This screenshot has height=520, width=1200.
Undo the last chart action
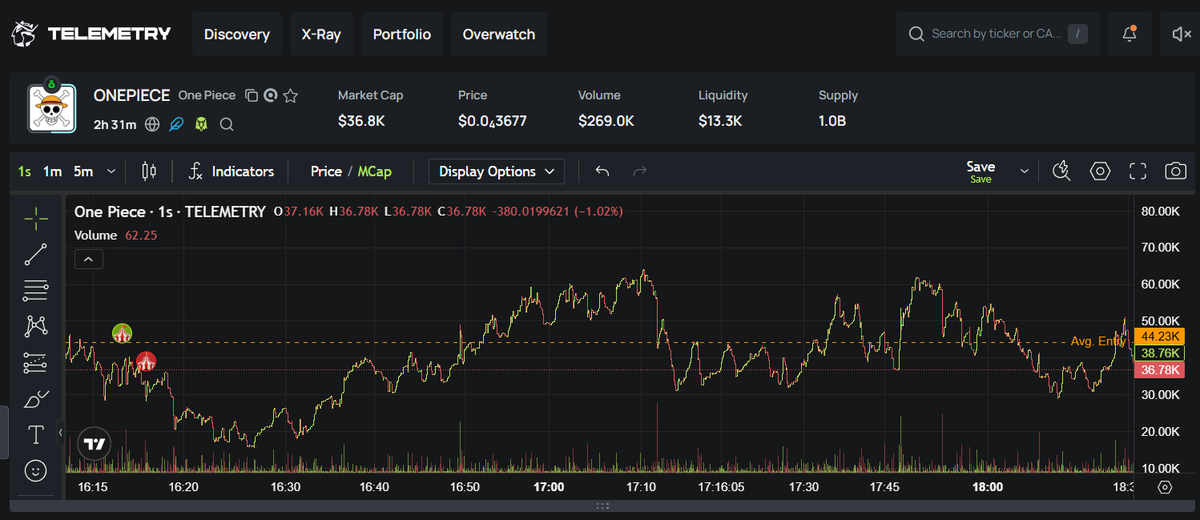click(602, 172)
